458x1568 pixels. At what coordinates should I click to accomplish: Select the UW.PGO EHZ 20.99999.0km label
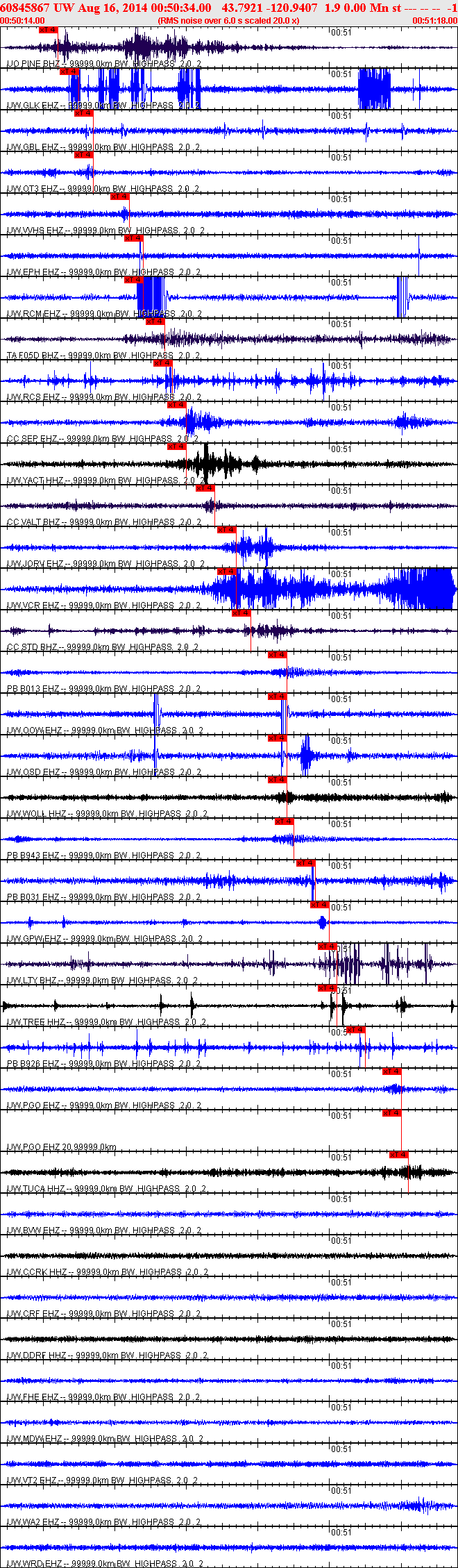click(62, 1147)
